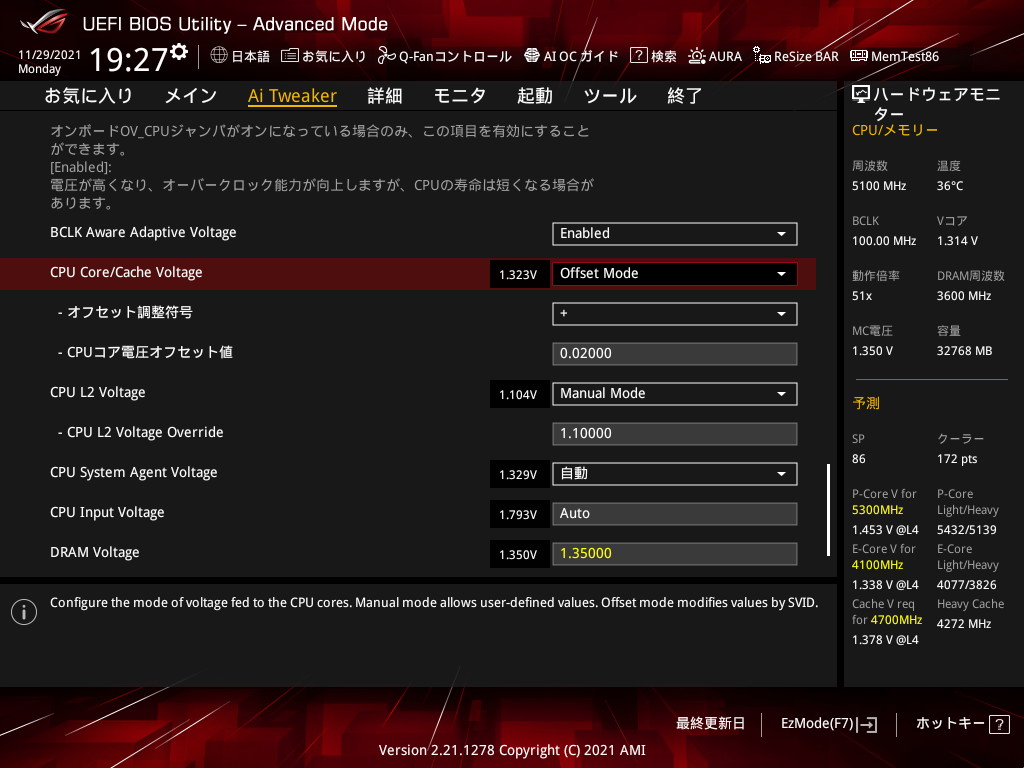Screen dimensions: 1024x768
Task: Open CPU System Agent Voltage 自動 dropdown
Action: point(675,473)
